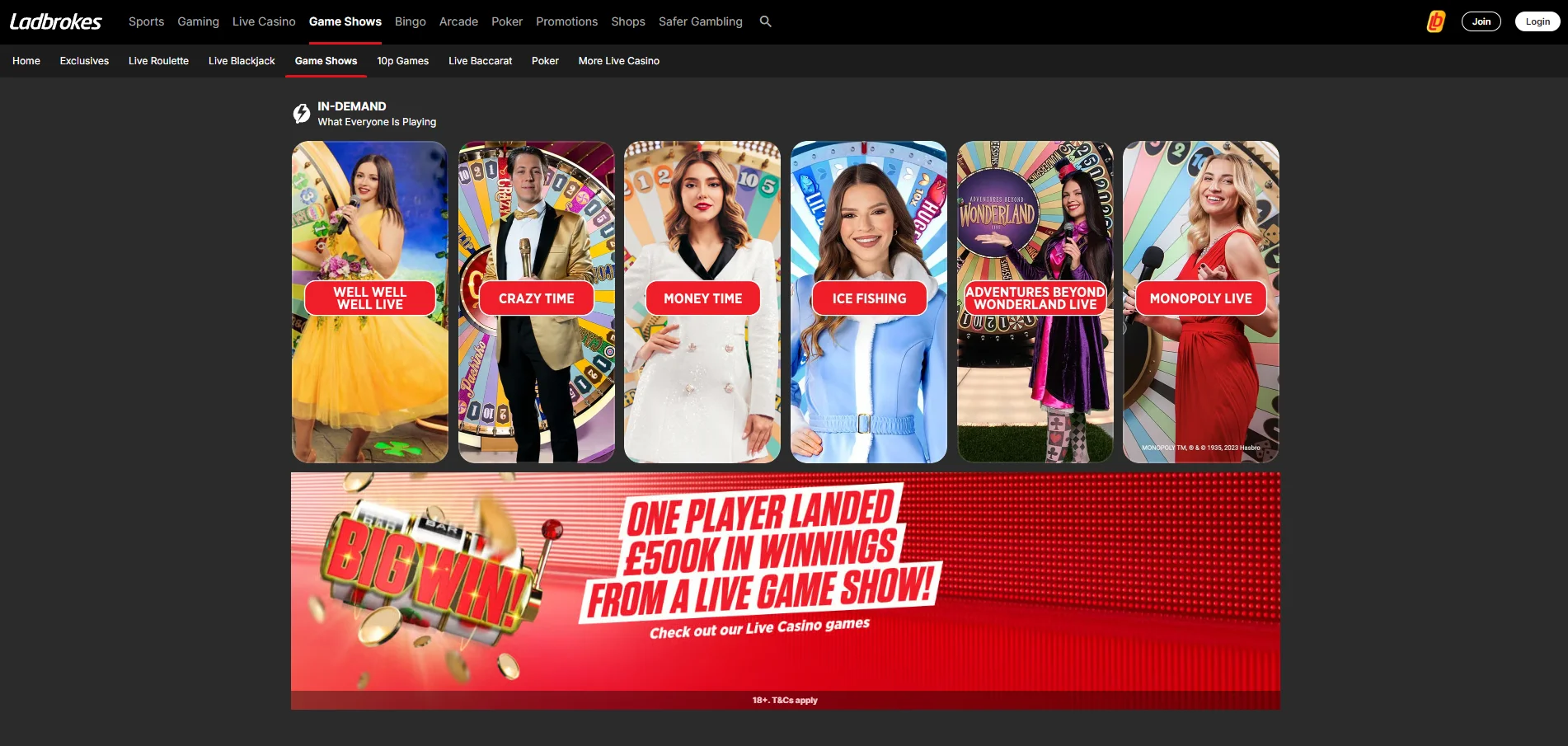Click the Big Win promotional banner
This screenshot has width=1568, height=746.
(x=786, y=590)
